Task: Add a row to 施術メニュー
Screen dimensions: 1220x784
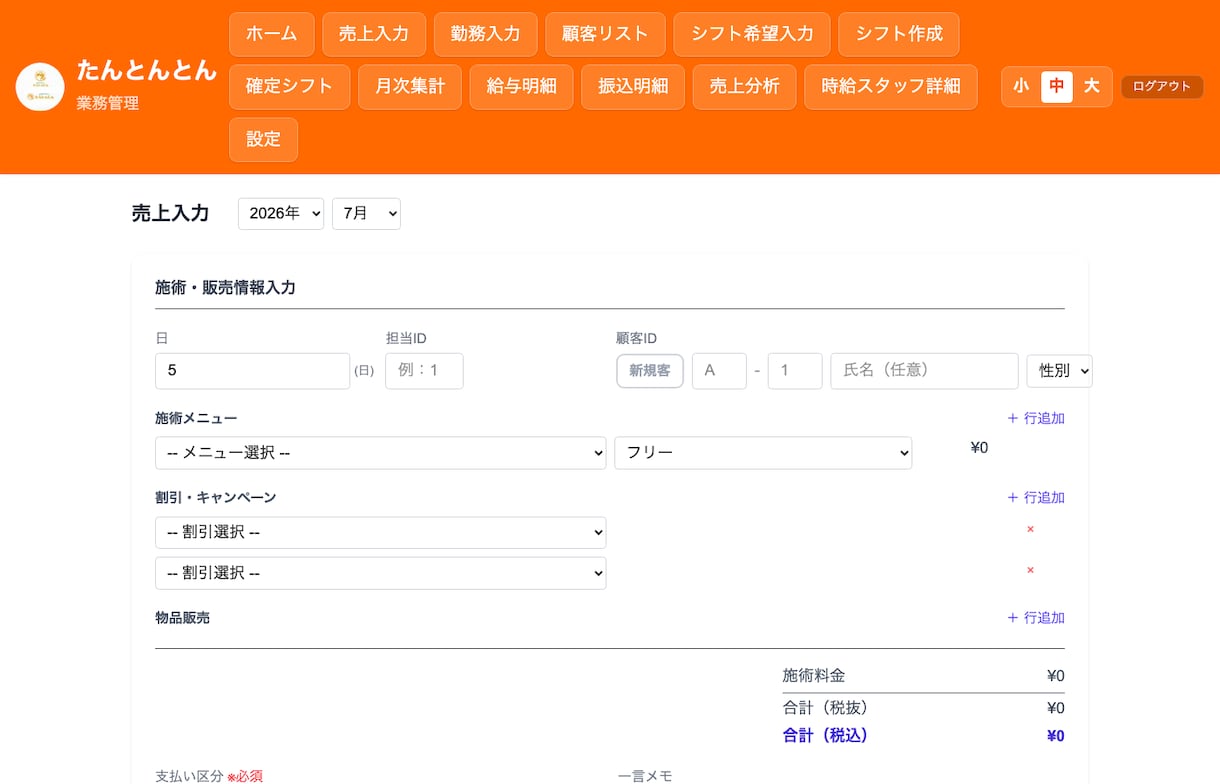Action: coord(1036,418)
